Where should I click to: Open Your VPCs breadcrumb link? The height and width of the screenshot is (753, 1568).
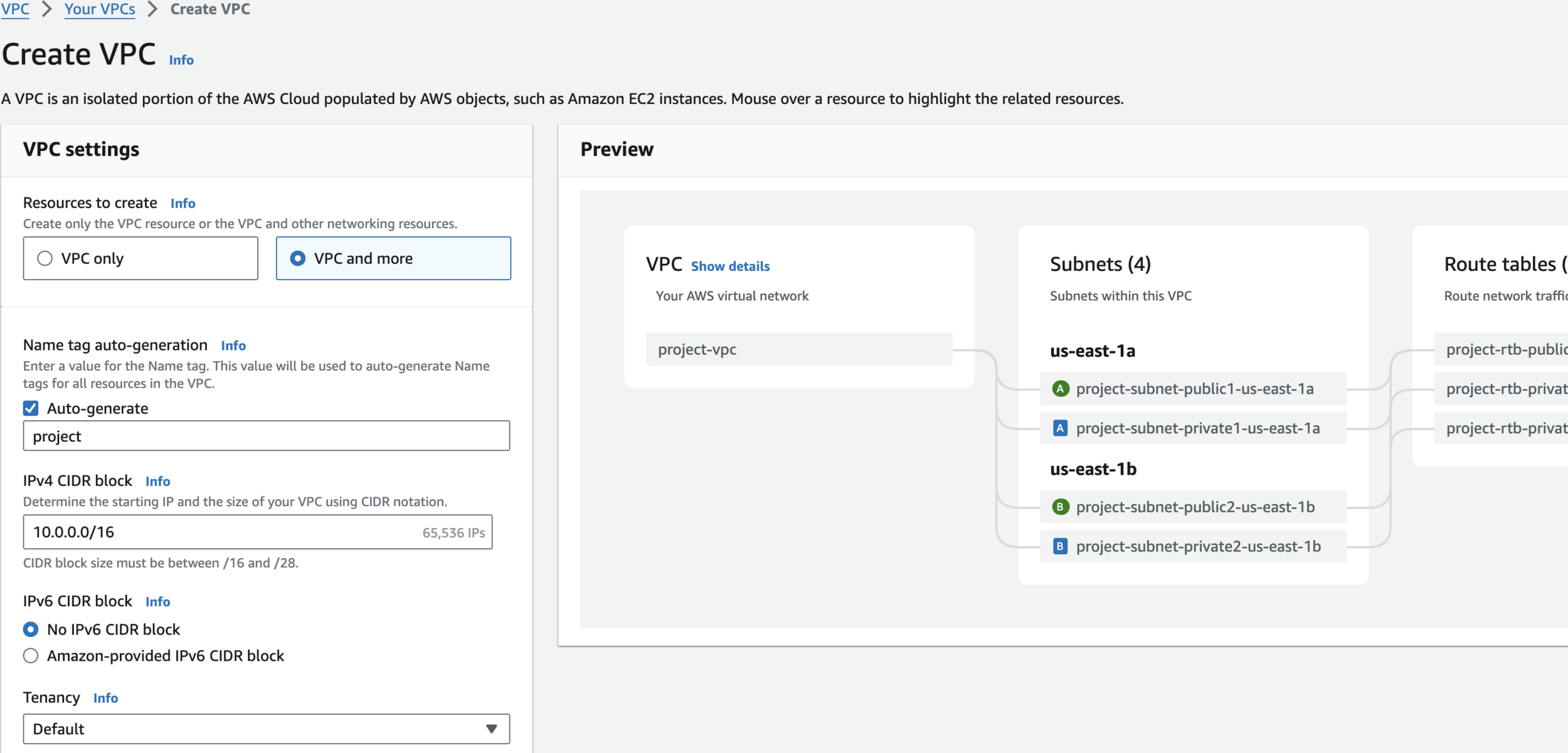click(x=100, y=9)
